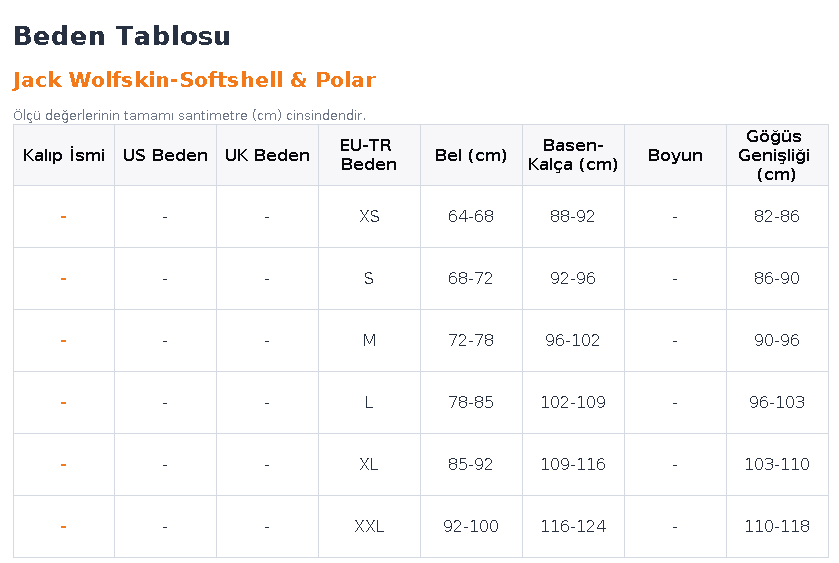Image resolution: width=839 pixels, height=563 pixels.
Task: Select the XXL size cell
Action: tap(369, 526)
